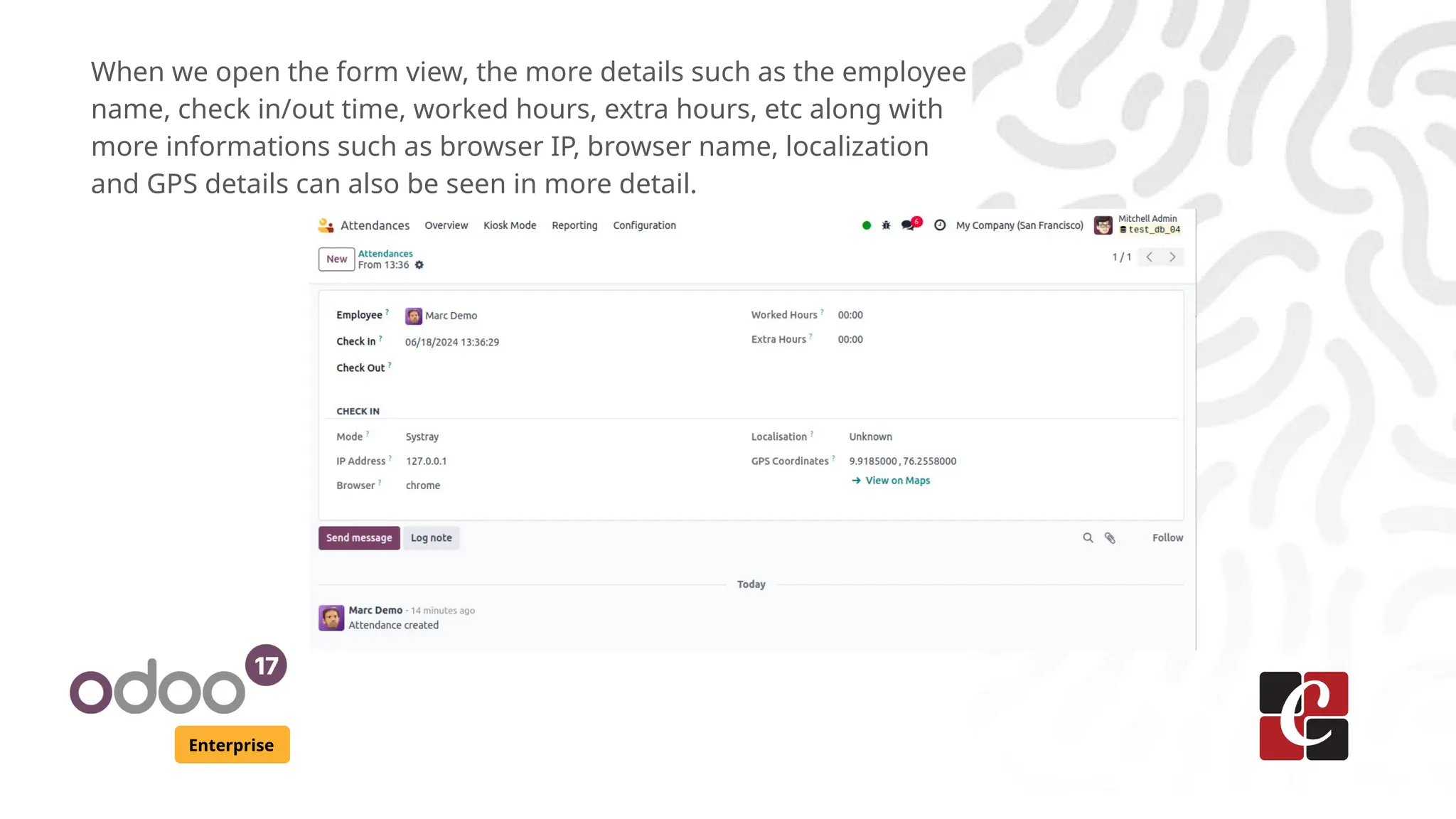Click Marc Demo name in chatter
The height and width of the screenshot is (819, 1456).
tap(375, 610)
